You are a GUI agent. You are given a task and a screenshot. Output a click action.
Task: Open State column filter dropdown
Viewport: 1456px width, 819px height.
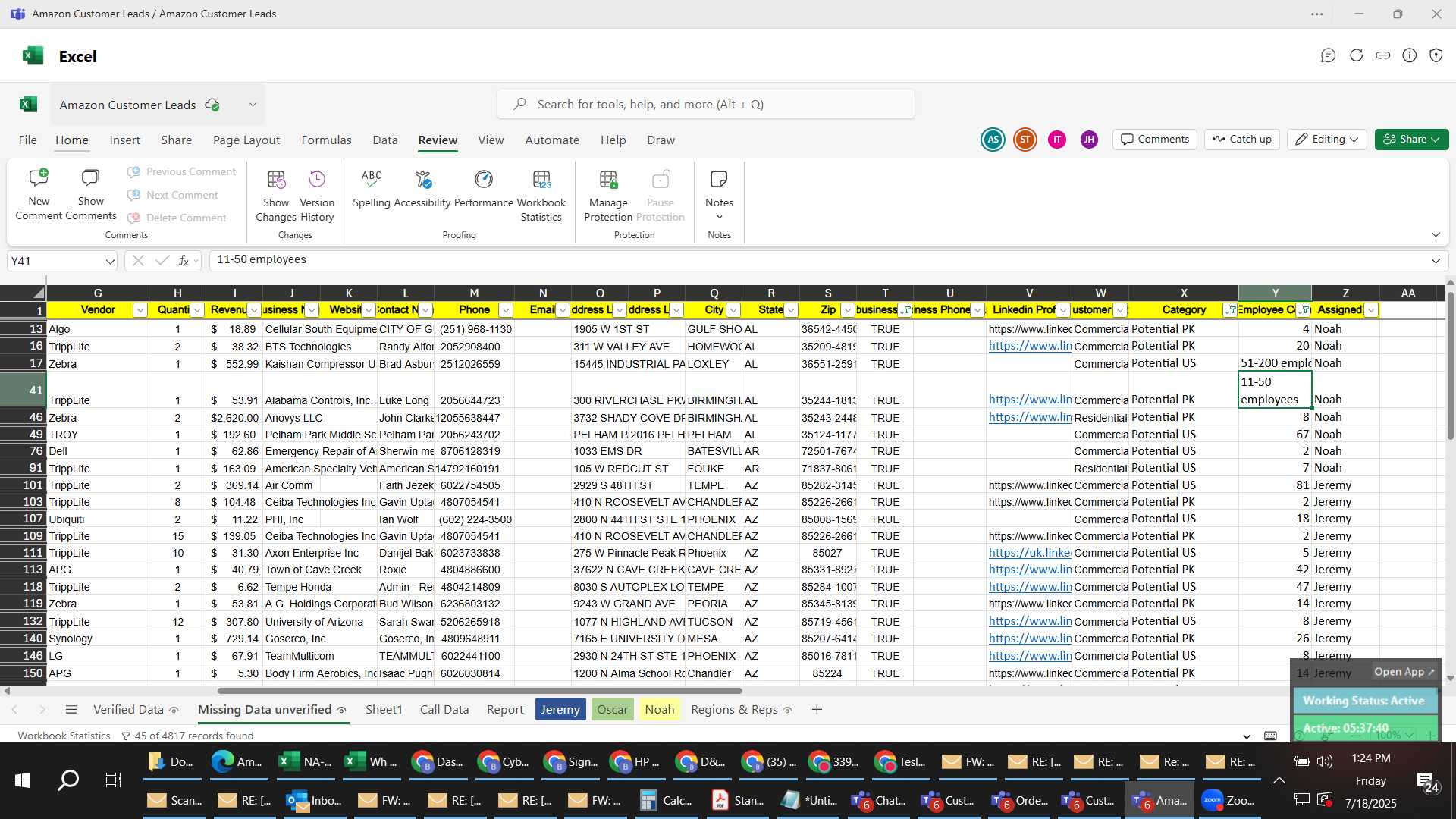(791, 310)
